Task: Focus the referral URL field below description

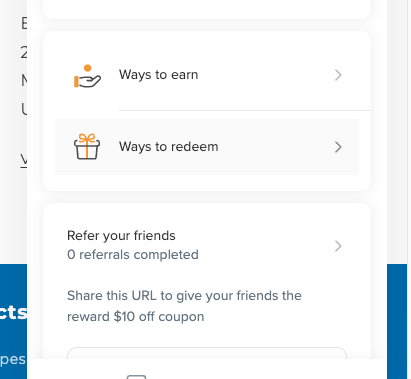Action: coord(207,353)
